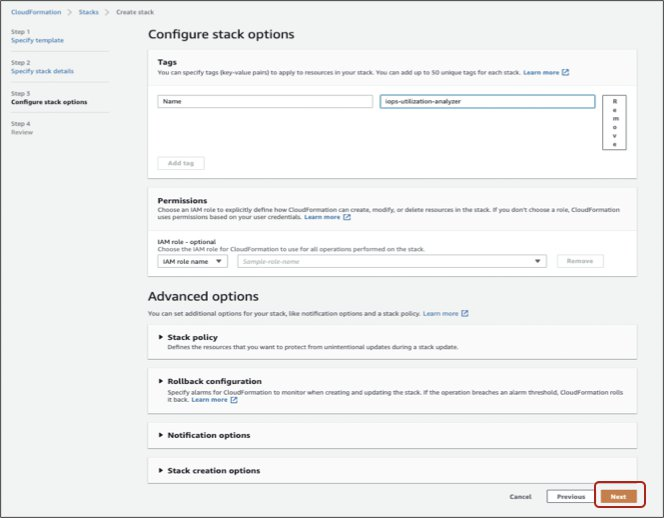The height and width of the screenshot is (518, 664).
Task: Go to the Stacks breadcrumb
Action: (89, 12)
